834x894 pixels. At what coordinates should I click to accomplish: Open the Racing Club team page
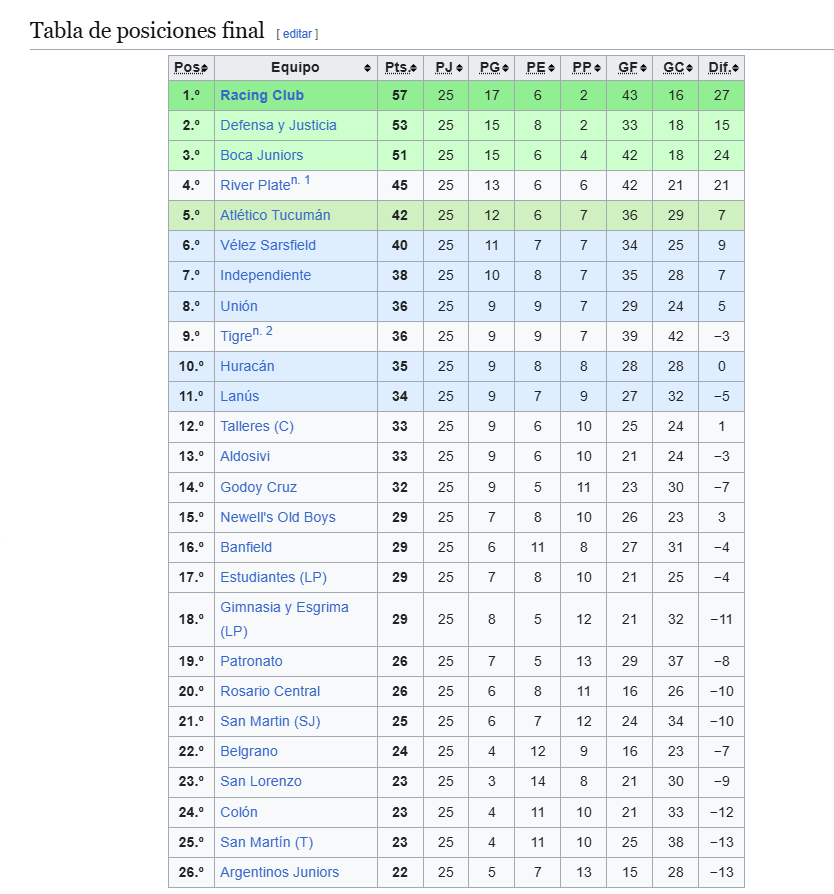(262, 95)
